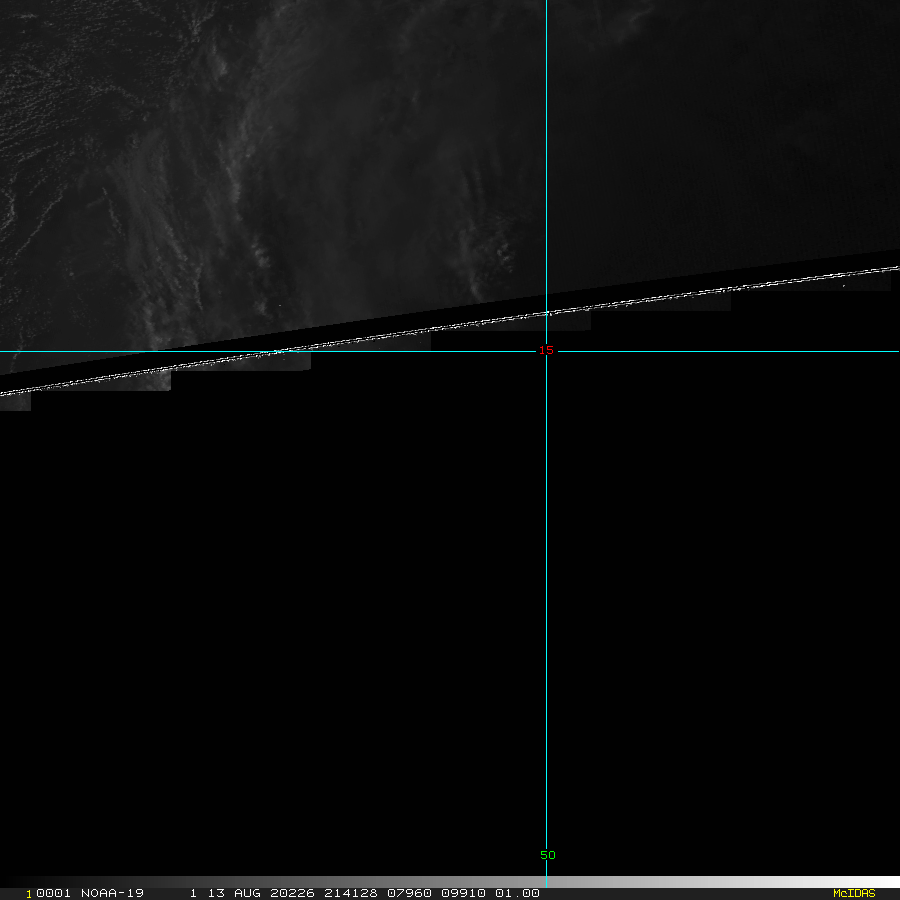Image resolution: width=900 pixels, height=900 pixels.
Task: Click the grayscale brightness bar at bottom
Action: [450, 882]
